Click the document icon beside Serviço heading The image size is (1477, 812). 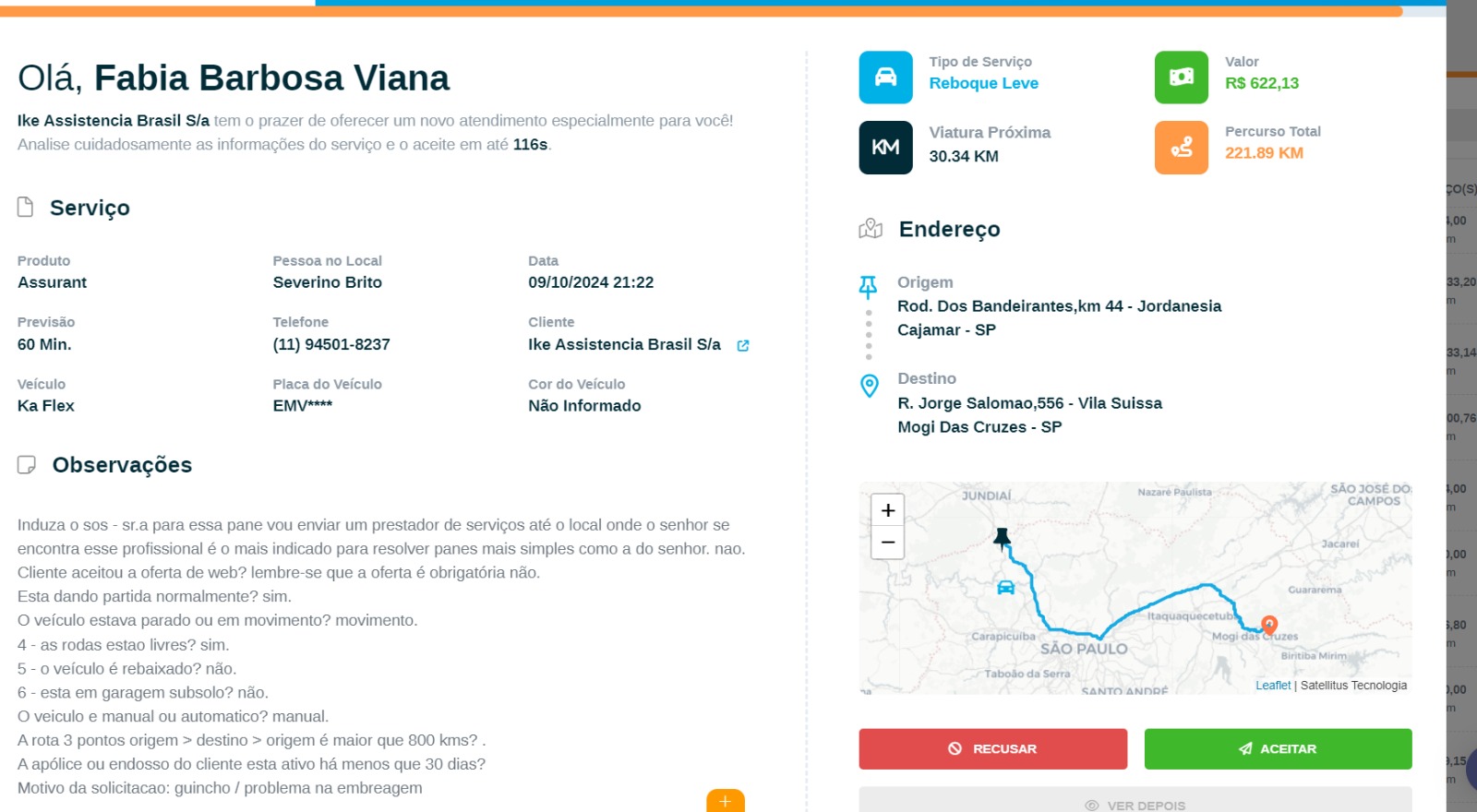26,207
